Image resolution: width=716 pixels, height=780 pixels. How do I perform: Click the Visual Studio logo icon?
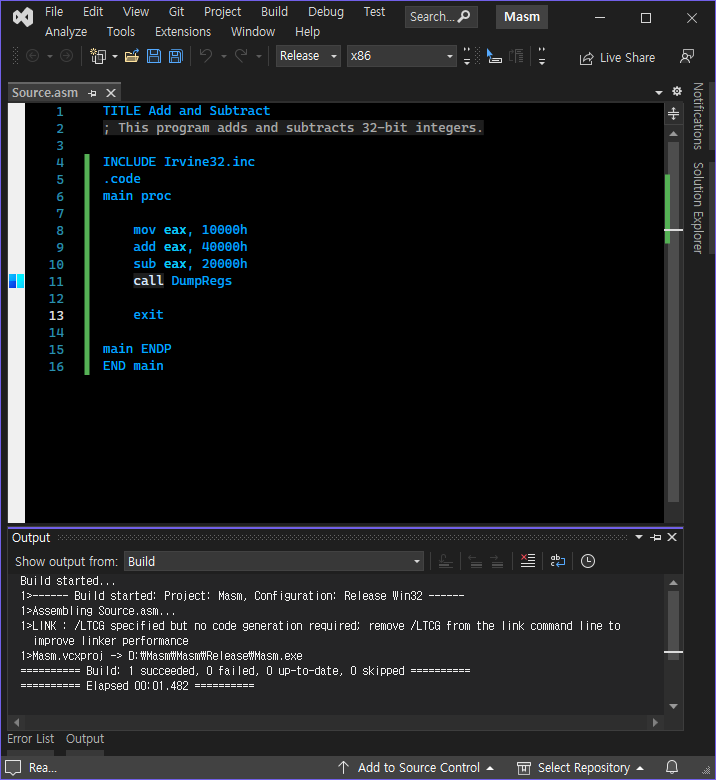[x=23, y=17]
